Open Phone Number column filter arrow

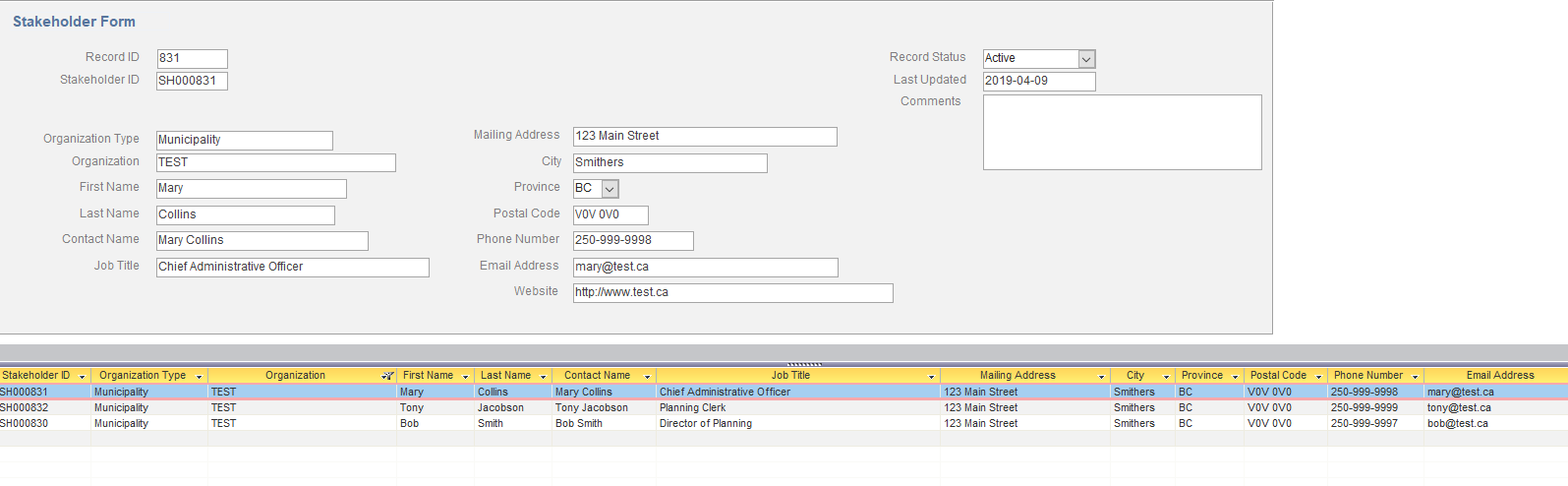click(x=1415, y=376)
